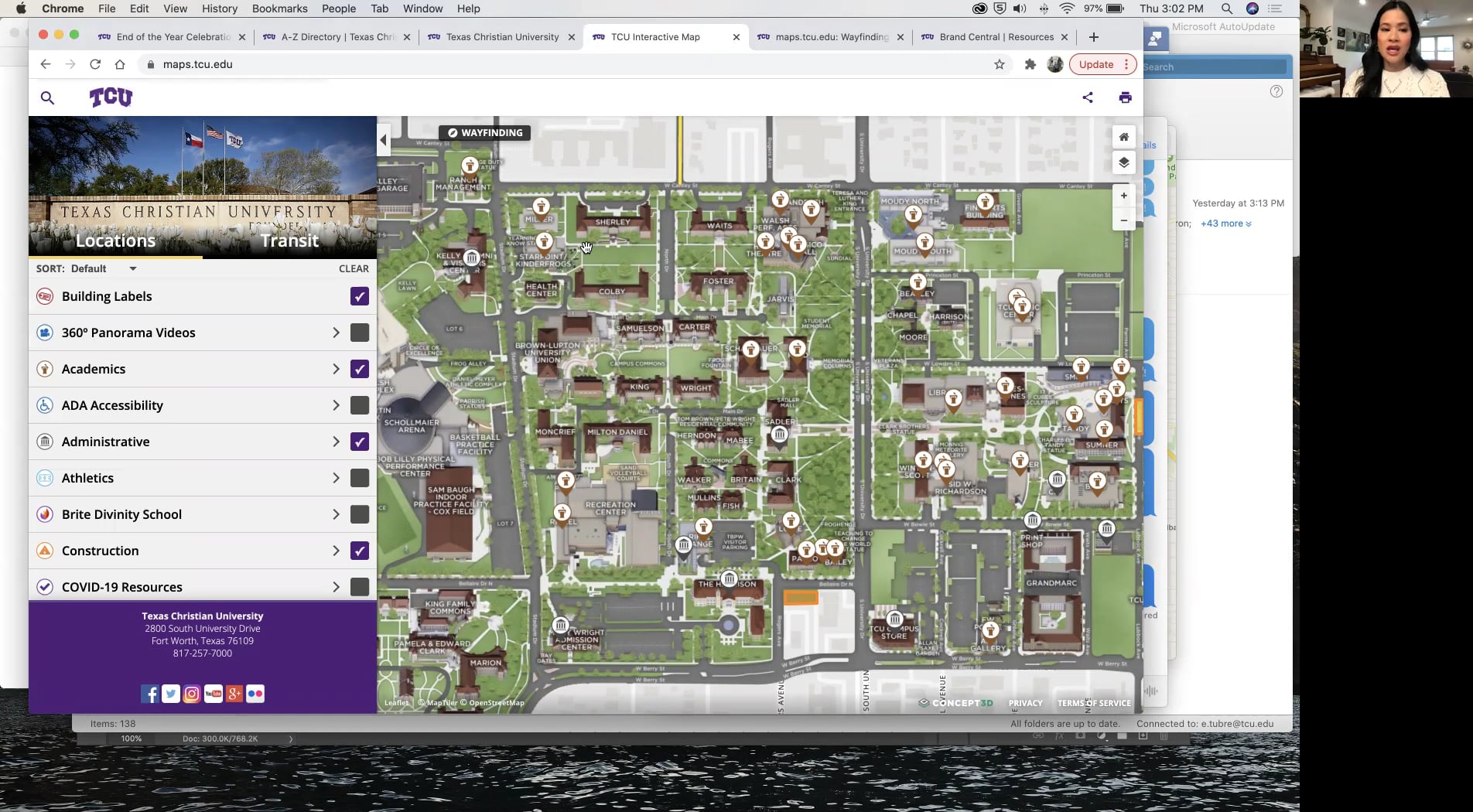The width and height of the screenshot is (1473, 812).
Task: Open TCU Facebook page icon
Action: [150, 694]
